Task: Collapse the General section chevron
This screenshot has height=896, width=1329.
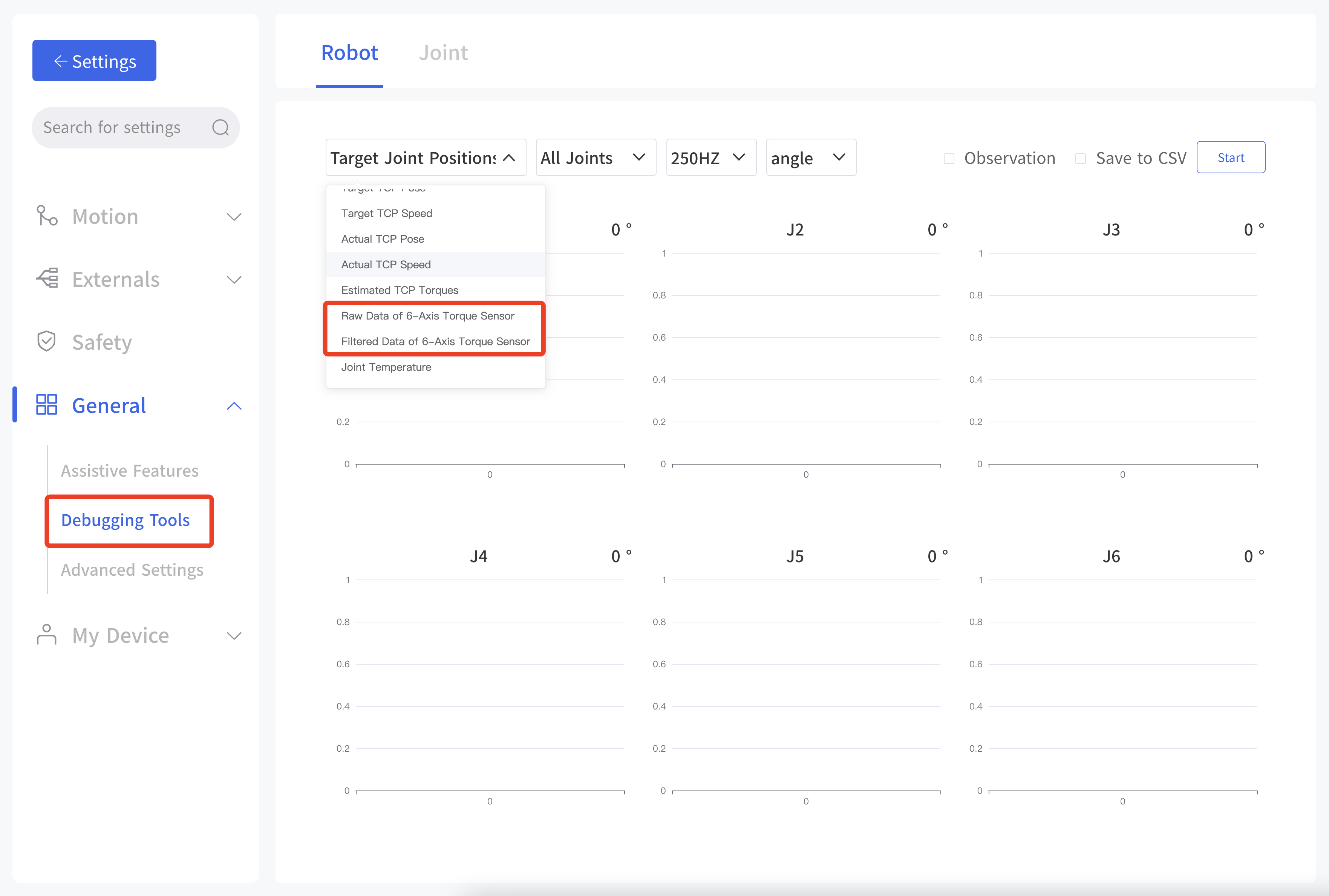Action: pos(234,406)
